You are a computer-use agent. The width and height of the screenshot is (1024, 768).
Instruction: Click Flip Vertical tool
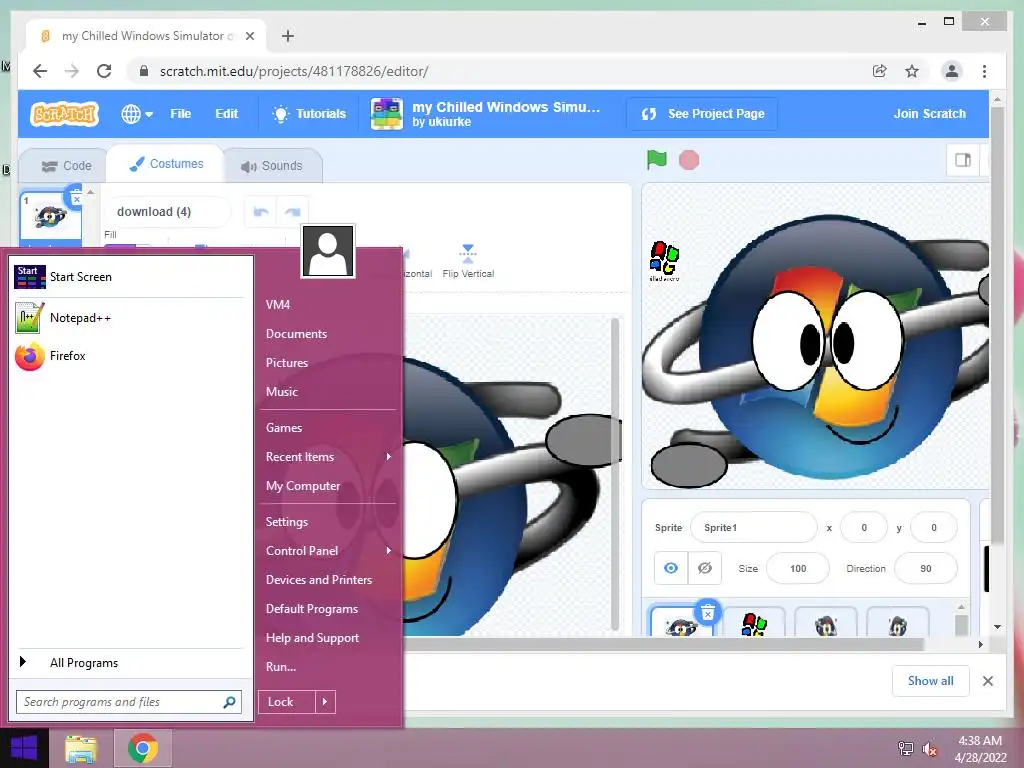[x=468, y=261]
